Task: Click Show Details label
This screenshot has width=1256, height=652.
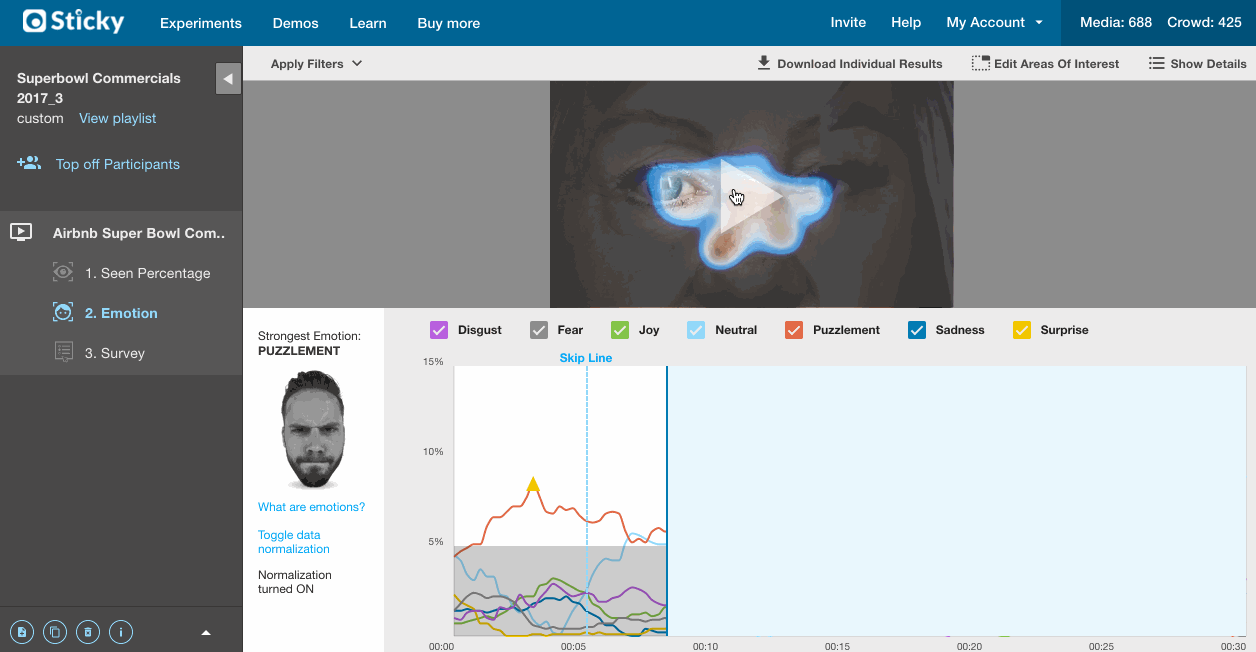Action: click(x=1209, y=64)
